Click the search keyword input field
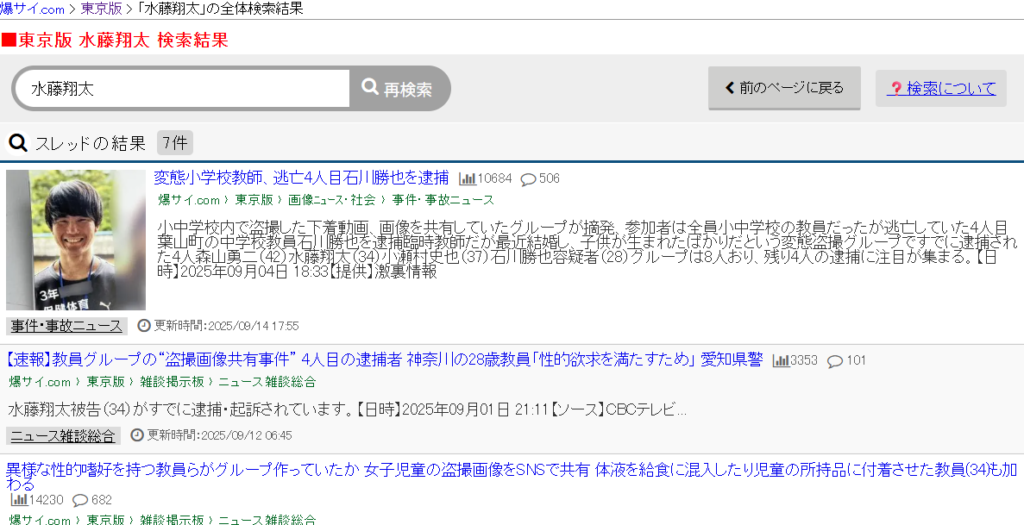Viewport: 1024px width, 525px height. point(185,89)
